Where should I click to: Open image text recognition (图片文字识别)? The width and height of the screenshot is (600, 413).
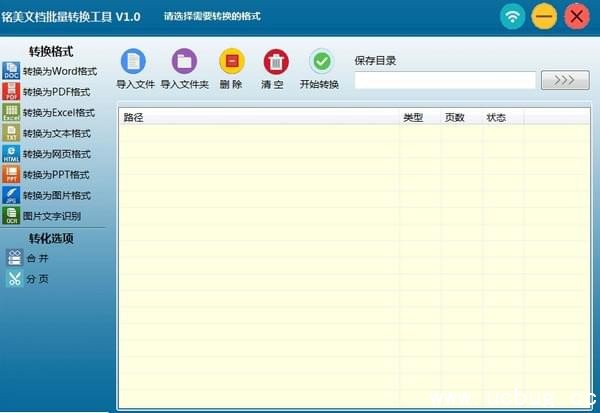[x=51, y=215]
